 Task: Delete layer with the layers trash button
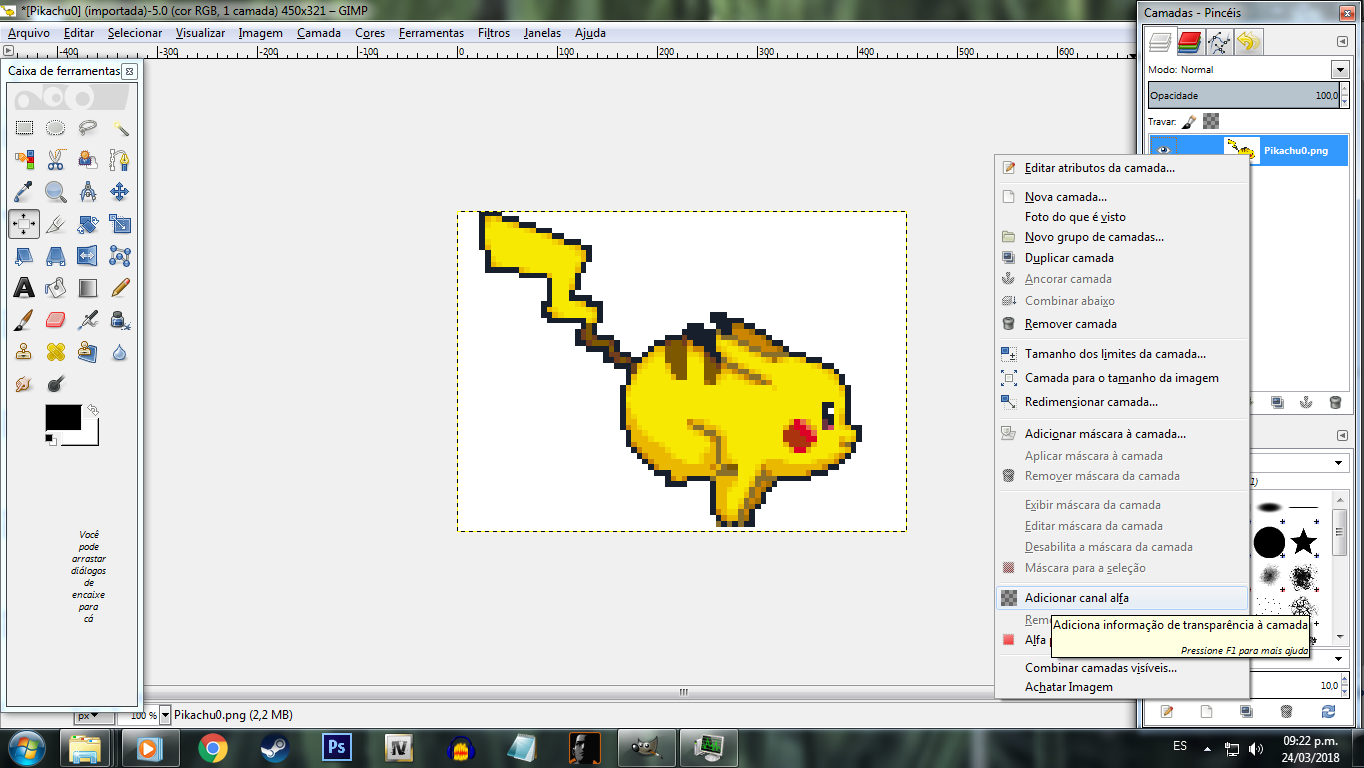(x=1335, y=402)
